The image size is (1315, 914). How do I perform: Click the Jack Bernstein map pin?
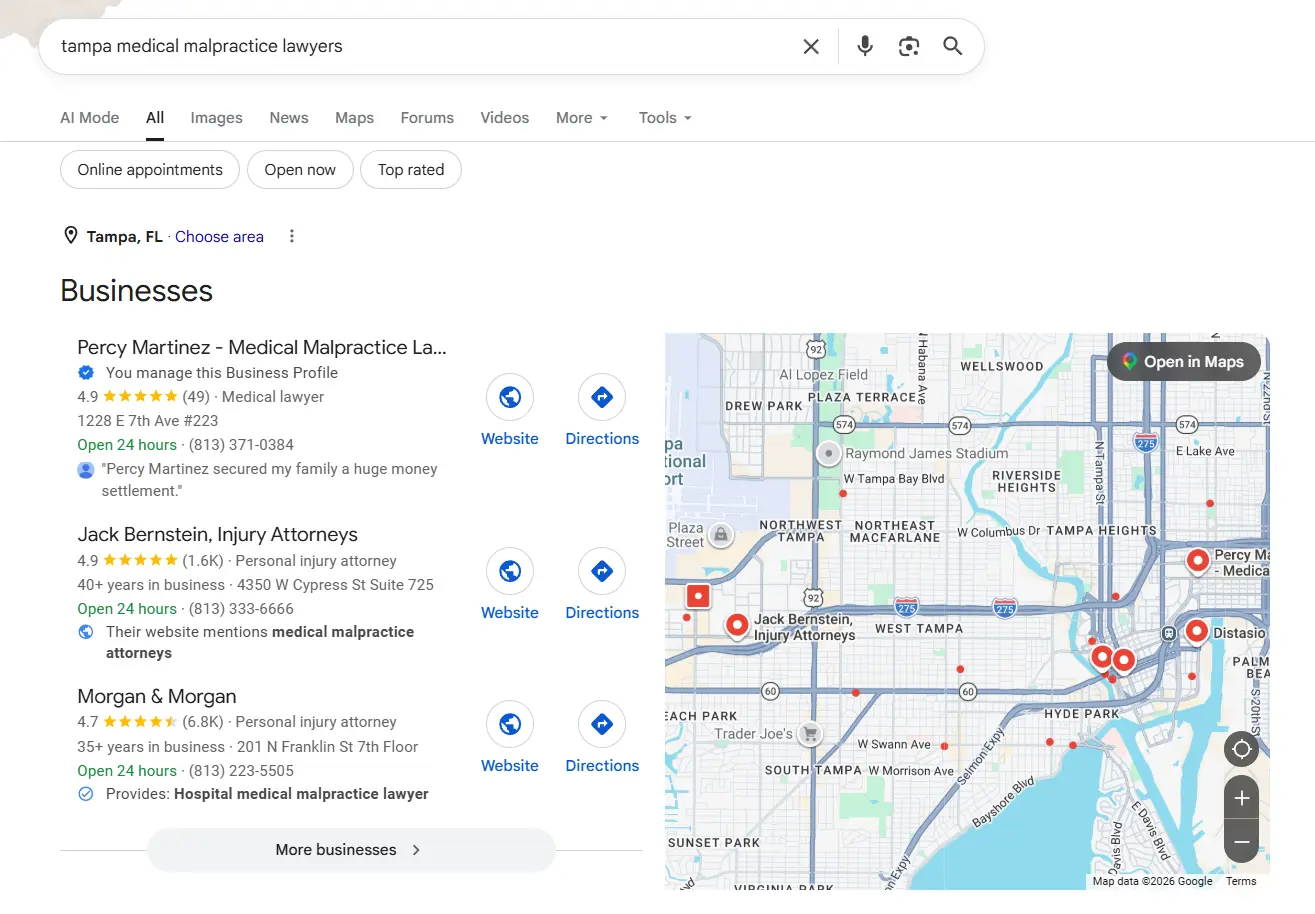tap(737, 626)
